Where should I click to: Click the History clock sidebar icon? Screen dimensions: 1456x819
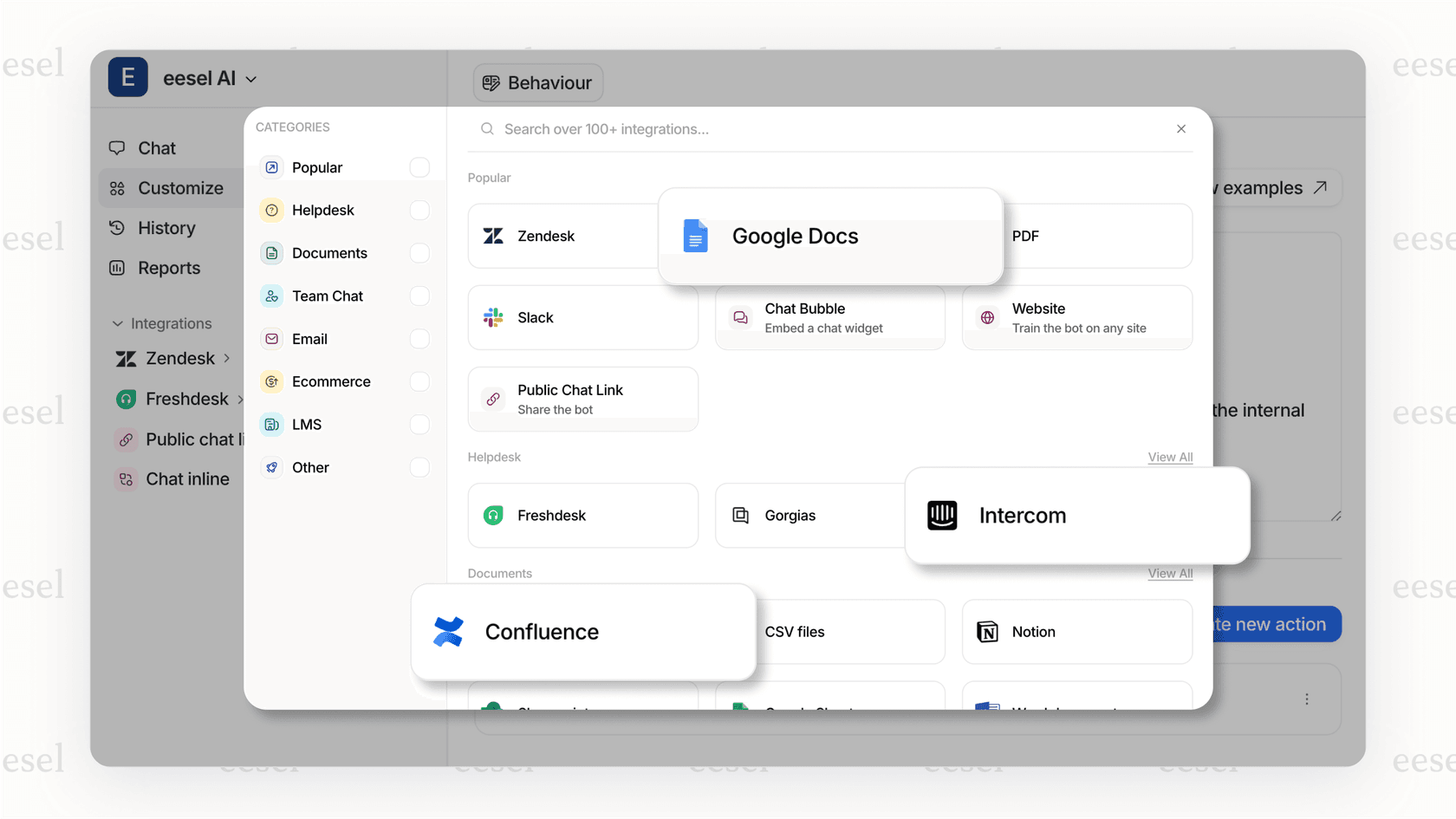pos(117,228)
